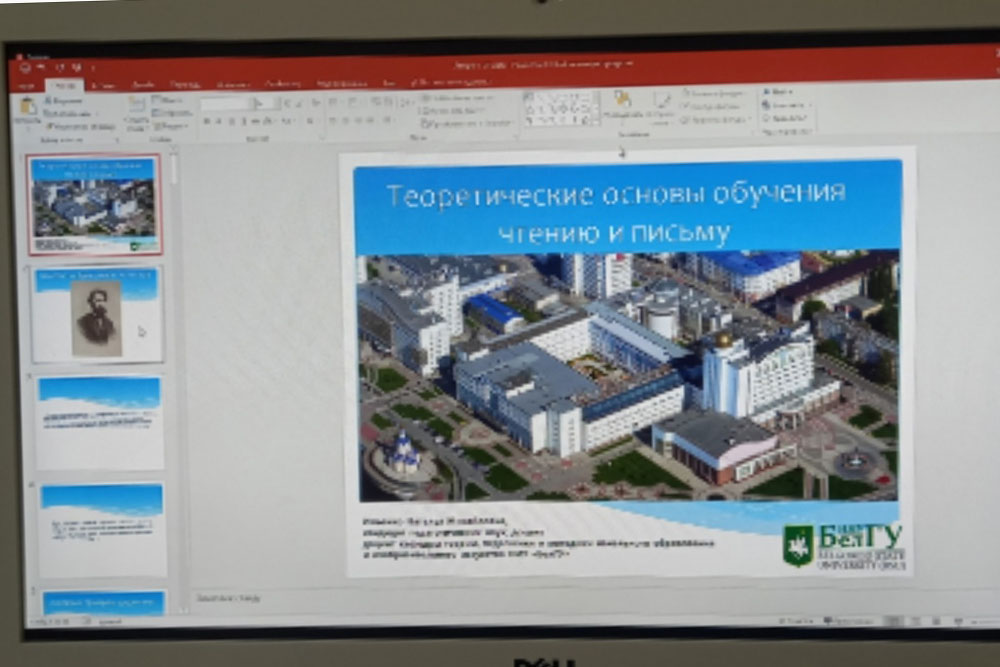The width and height of the screenshot is (1000, 667).
Task: Click the slide title text about reading and writing
Action: 615,213
